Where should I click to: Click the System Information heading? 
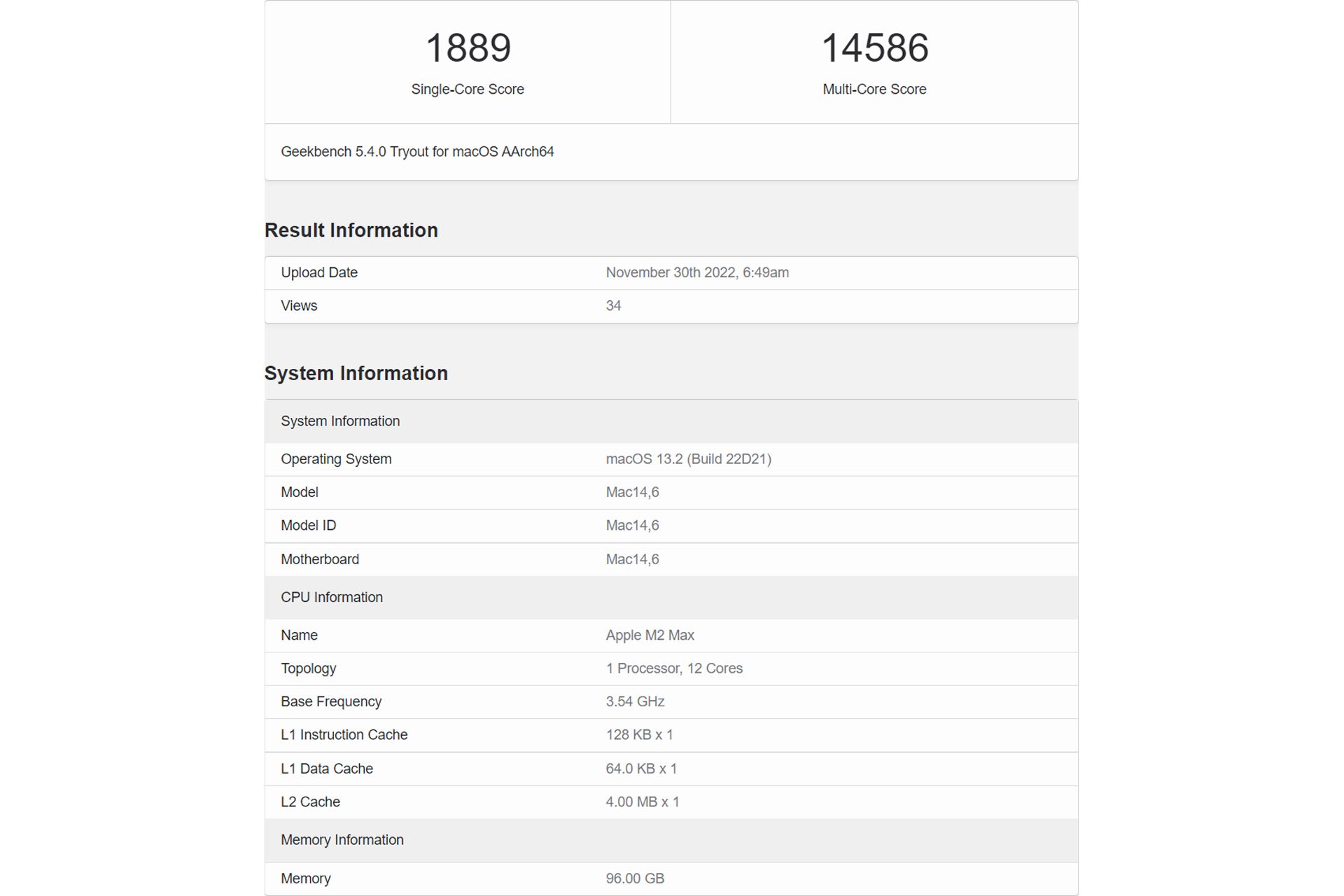[356, 373]
